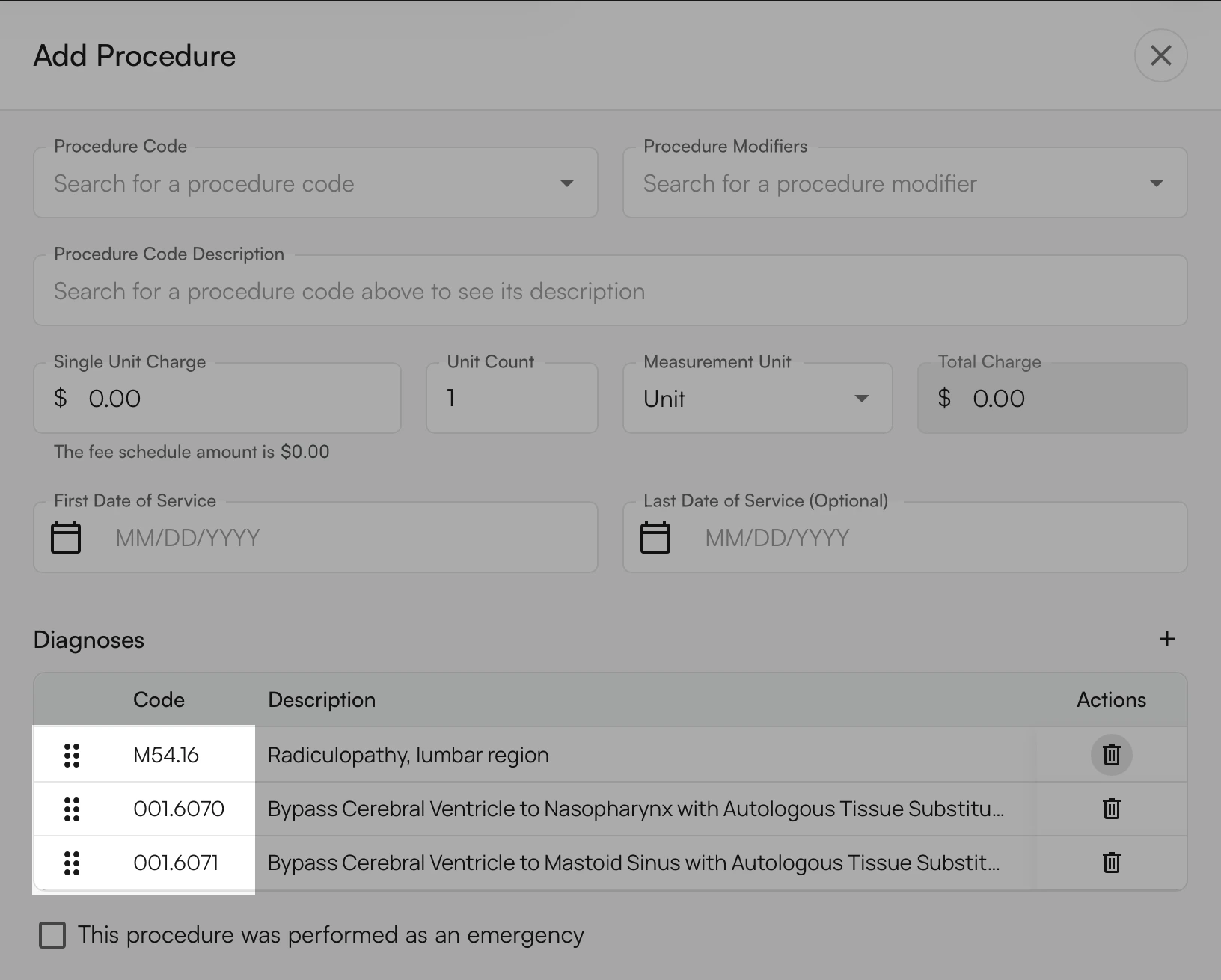
Task: Select the Unit Count field
Action: point(512,398)
